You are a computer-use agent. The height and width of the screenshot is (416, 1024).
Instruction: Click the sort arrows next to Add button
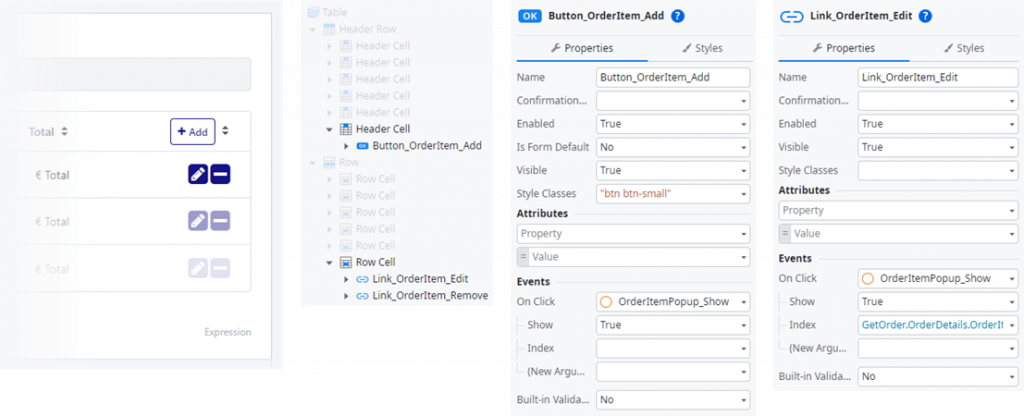[225, 131]
